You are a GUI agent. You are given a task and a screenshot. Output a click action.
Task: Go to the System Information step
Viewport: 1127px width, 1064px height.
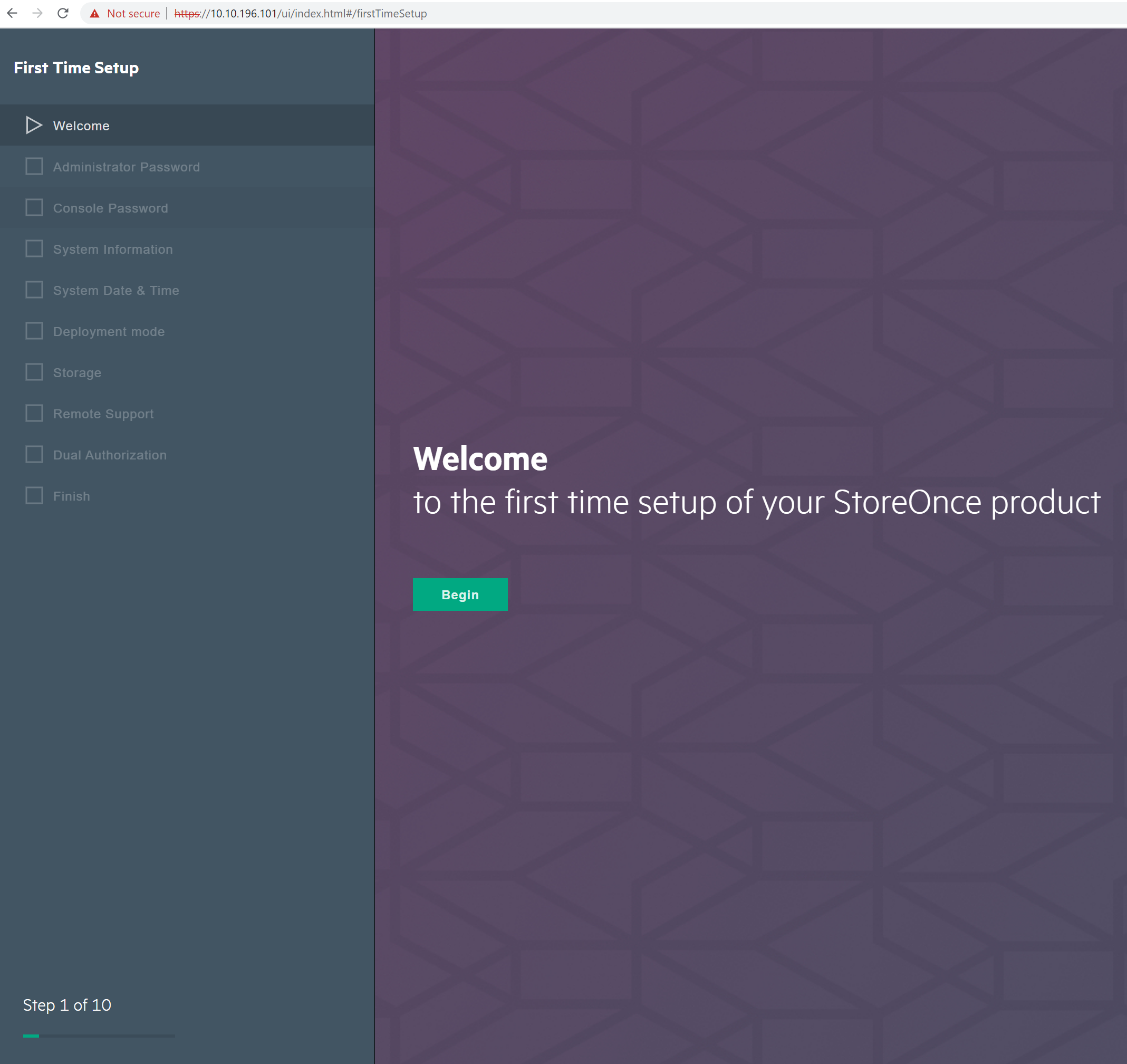pos(187,249)
